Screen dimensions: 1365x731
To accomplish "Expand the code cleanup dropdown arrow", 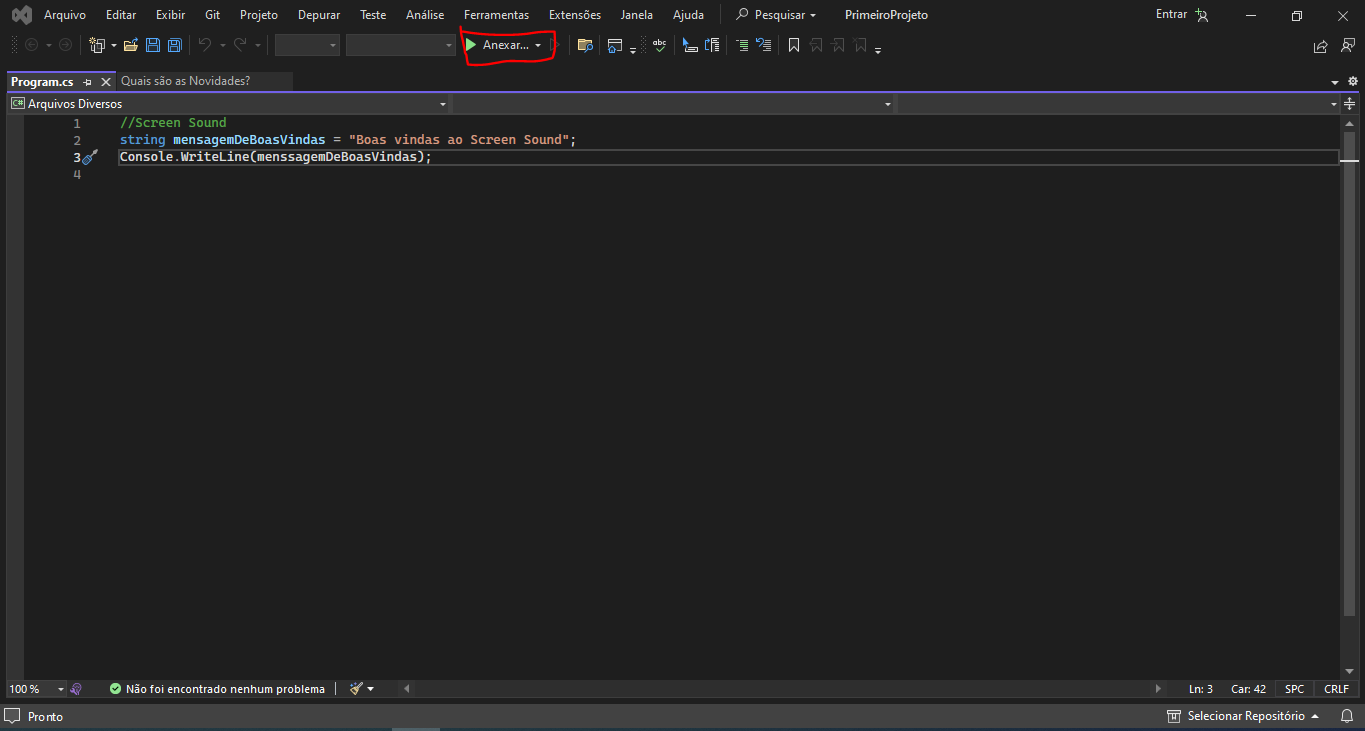I will coord(371,689).
